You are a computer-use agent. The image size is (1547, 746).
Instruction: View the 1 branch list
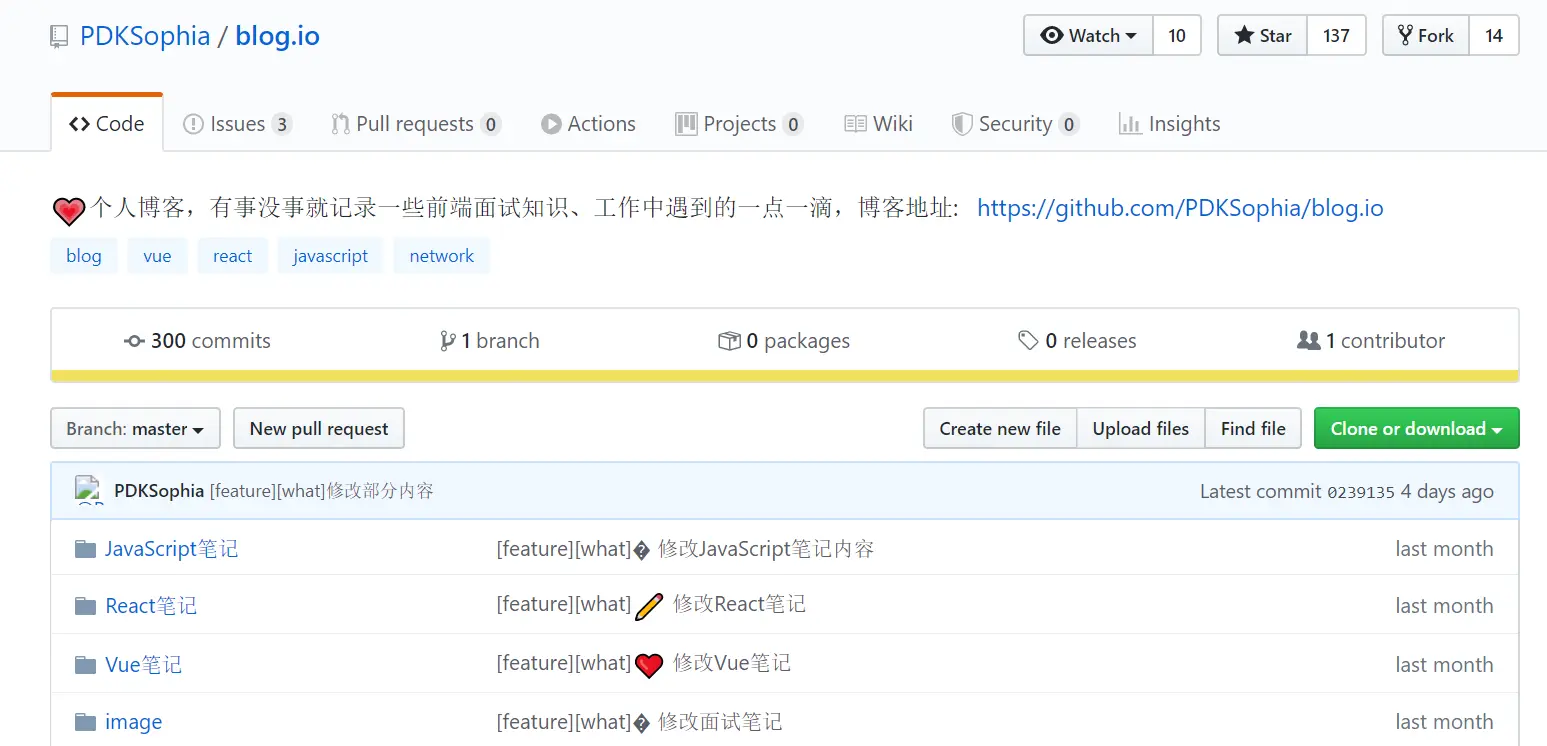point(489,341)
